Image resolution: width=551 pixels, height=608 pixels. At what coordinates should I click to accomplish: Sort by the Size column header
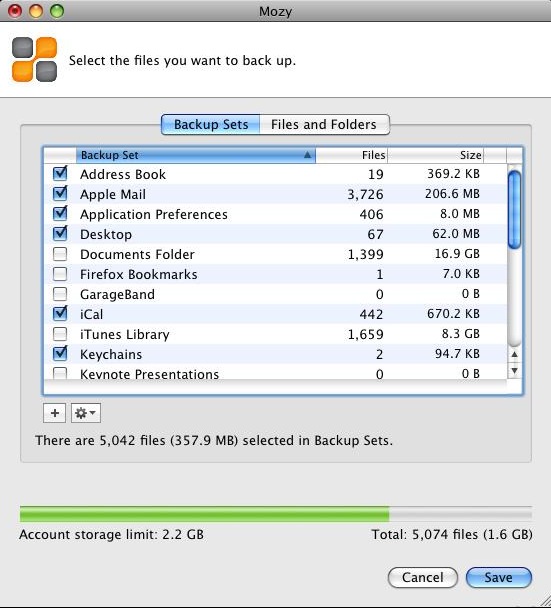tap(435, 155)
